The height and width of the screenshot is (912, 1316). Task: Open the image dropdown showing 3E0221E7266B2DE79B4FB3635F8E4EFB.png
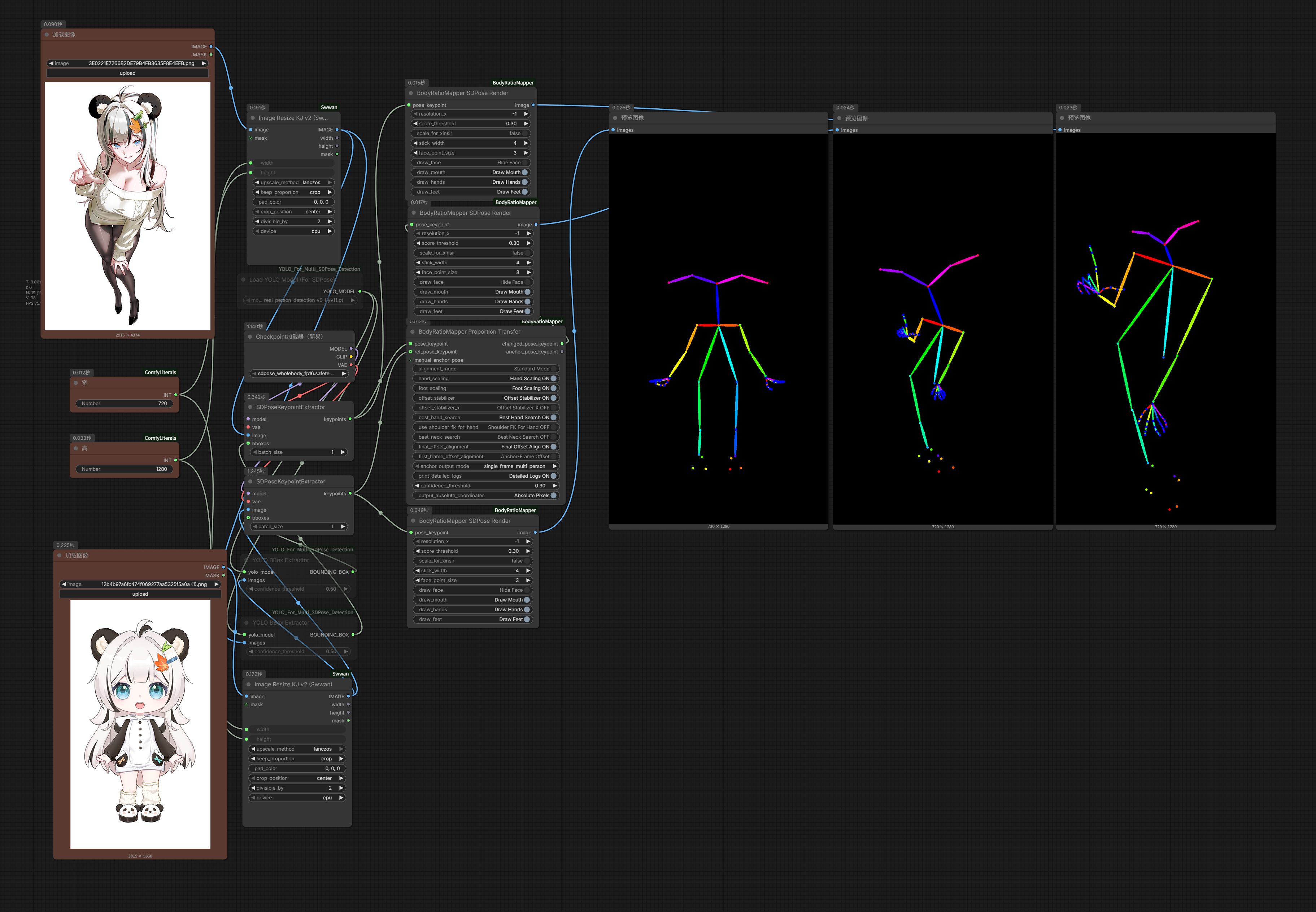tap(127, 64)
